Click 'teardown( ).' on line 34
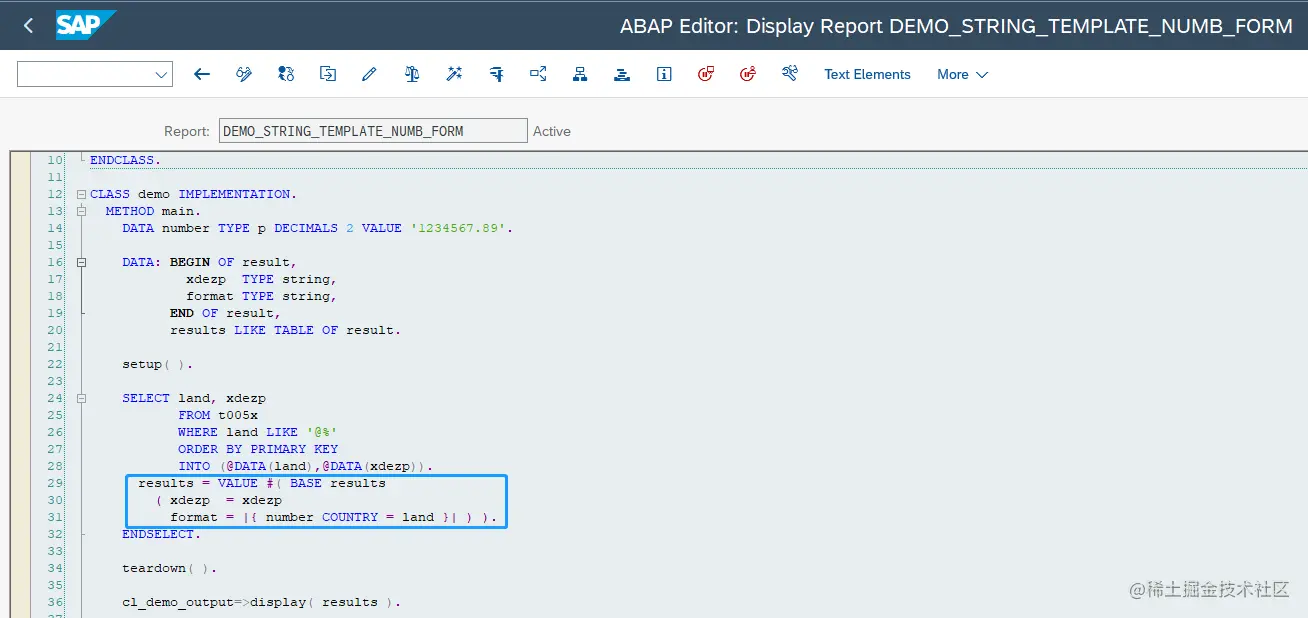The image size is (1308, 618). (x=169, y=568)
